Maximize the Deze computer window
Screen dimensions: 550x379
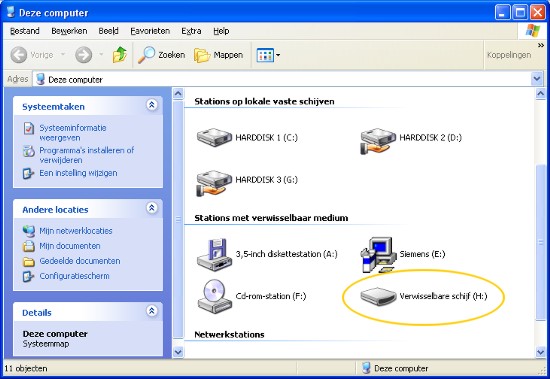(520, 13)
